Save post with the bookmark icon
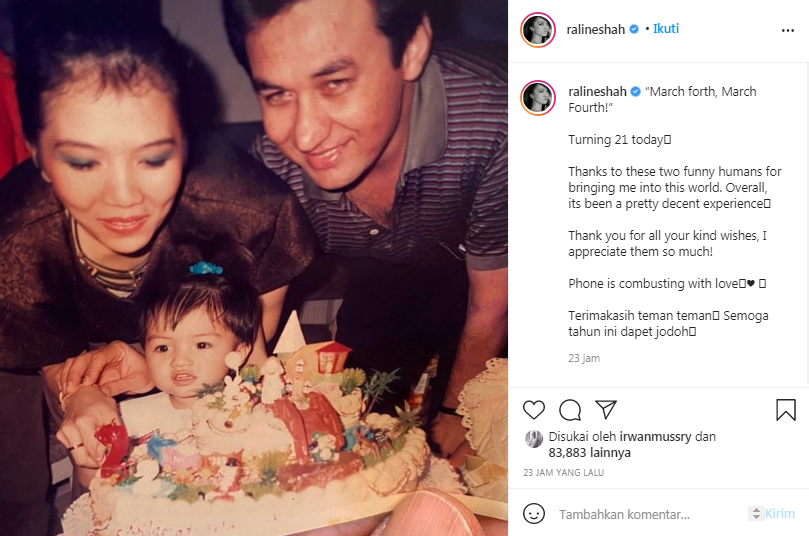This screenshot has height=536, width=809. pos(786,410)
